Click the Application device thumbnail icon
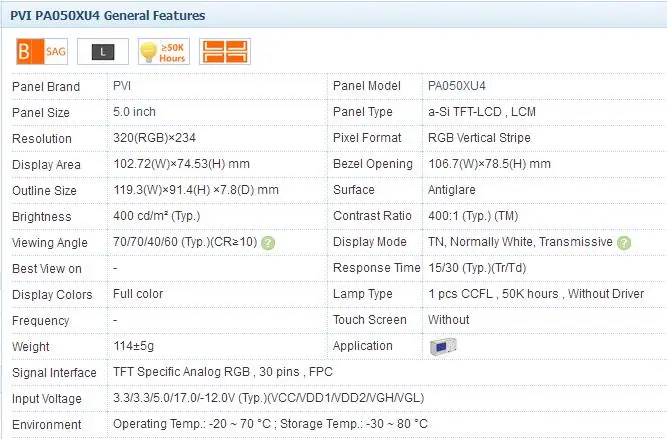The image size is (667, 439). click(x=443, y=346)
